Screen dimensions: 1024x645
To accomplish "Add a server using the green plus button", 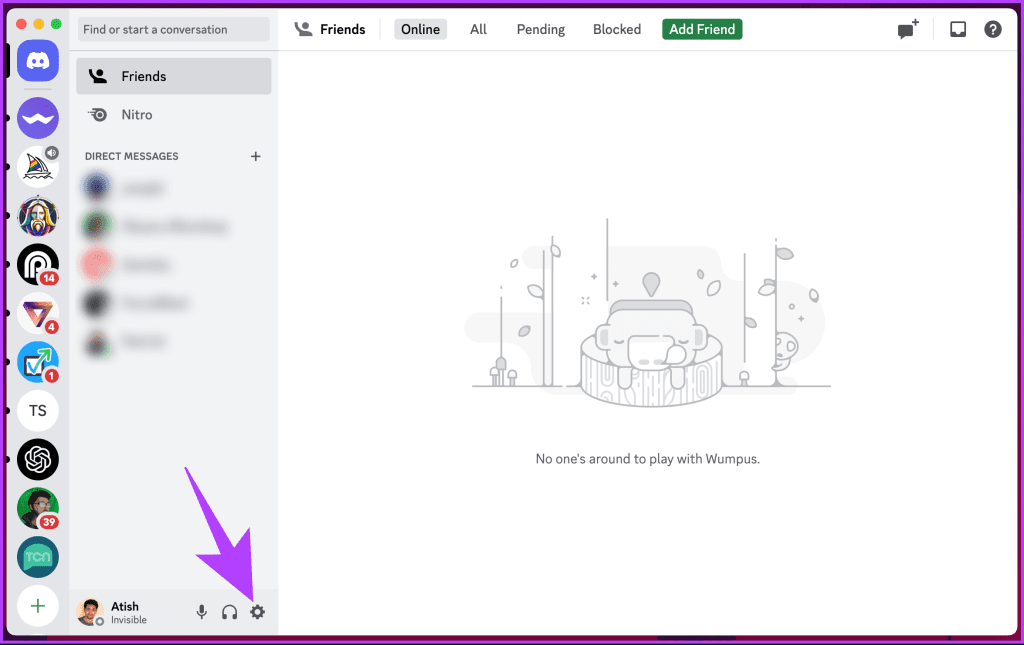I will coord(38,605).
